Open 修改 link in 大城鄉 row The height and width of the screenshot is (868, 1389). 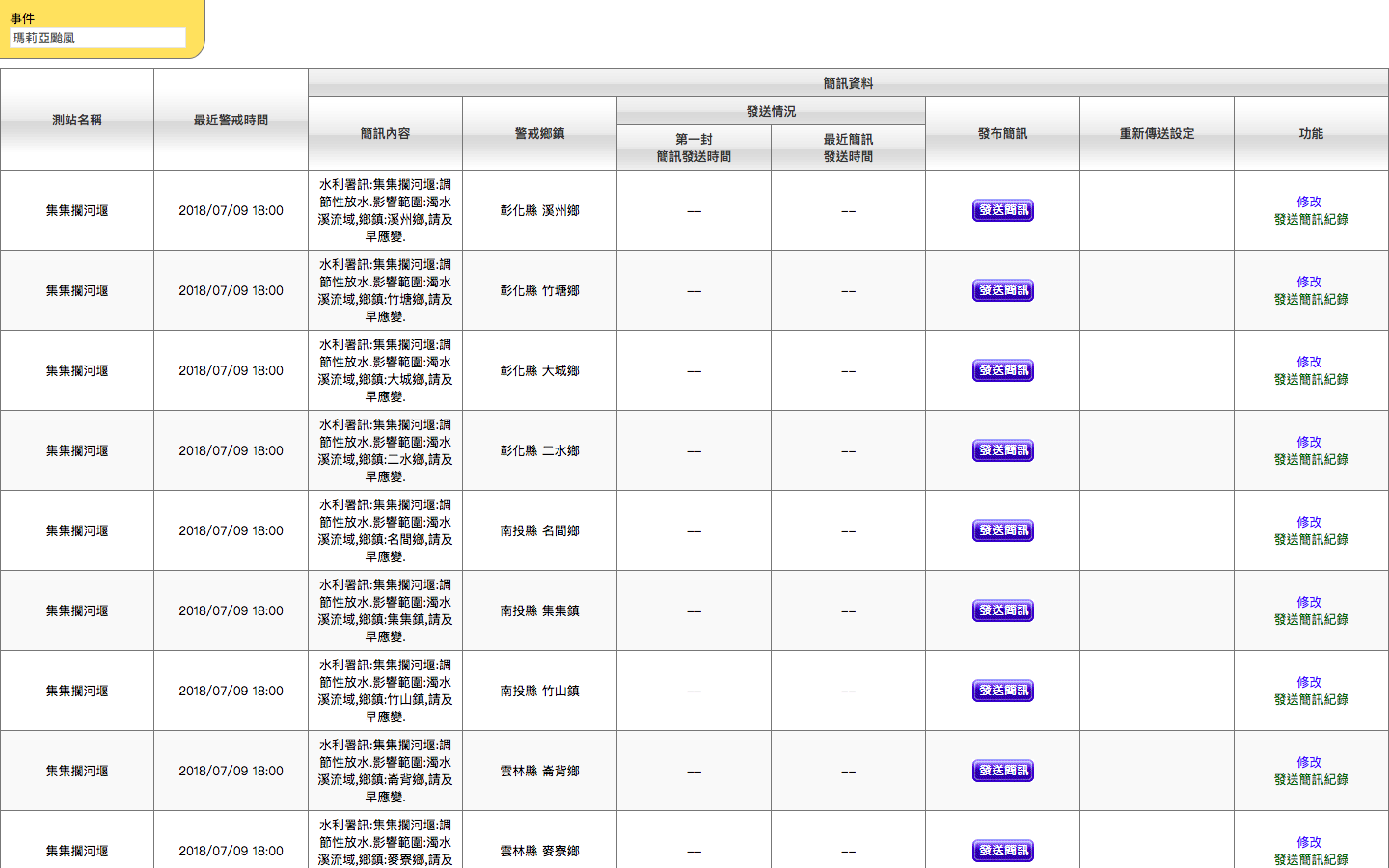1309,362
